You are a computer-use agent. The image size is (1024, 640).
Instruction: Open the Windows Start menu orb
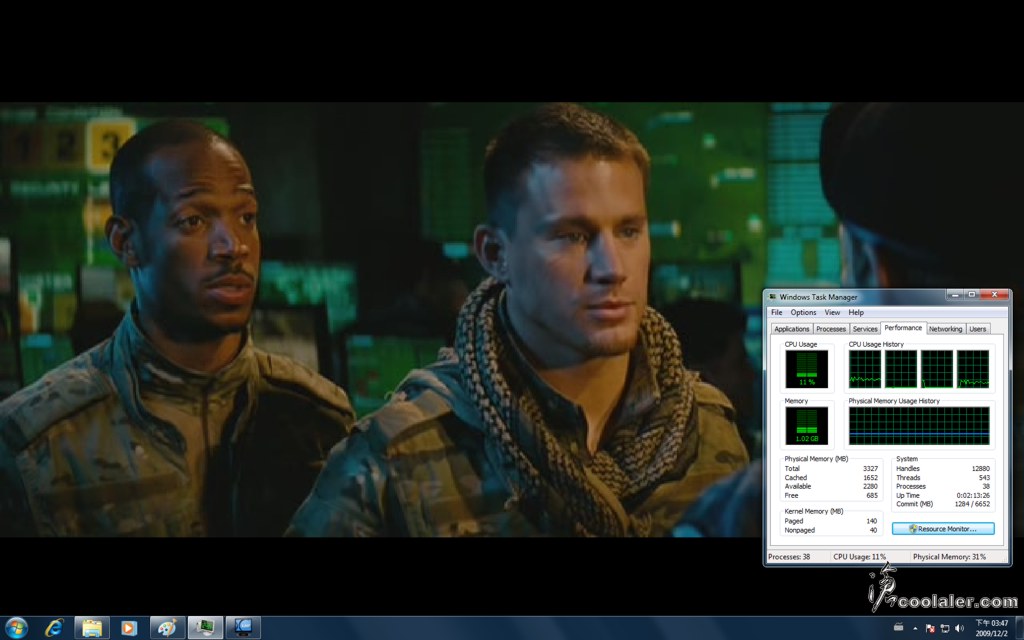pos(16,628)
